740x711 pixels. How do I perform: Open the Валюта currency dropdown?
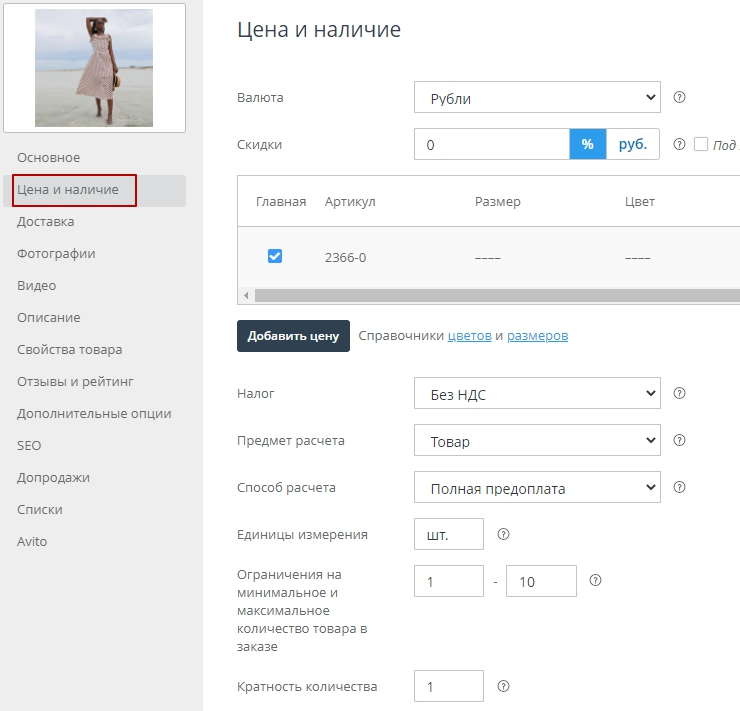click(x=537, y=98)
